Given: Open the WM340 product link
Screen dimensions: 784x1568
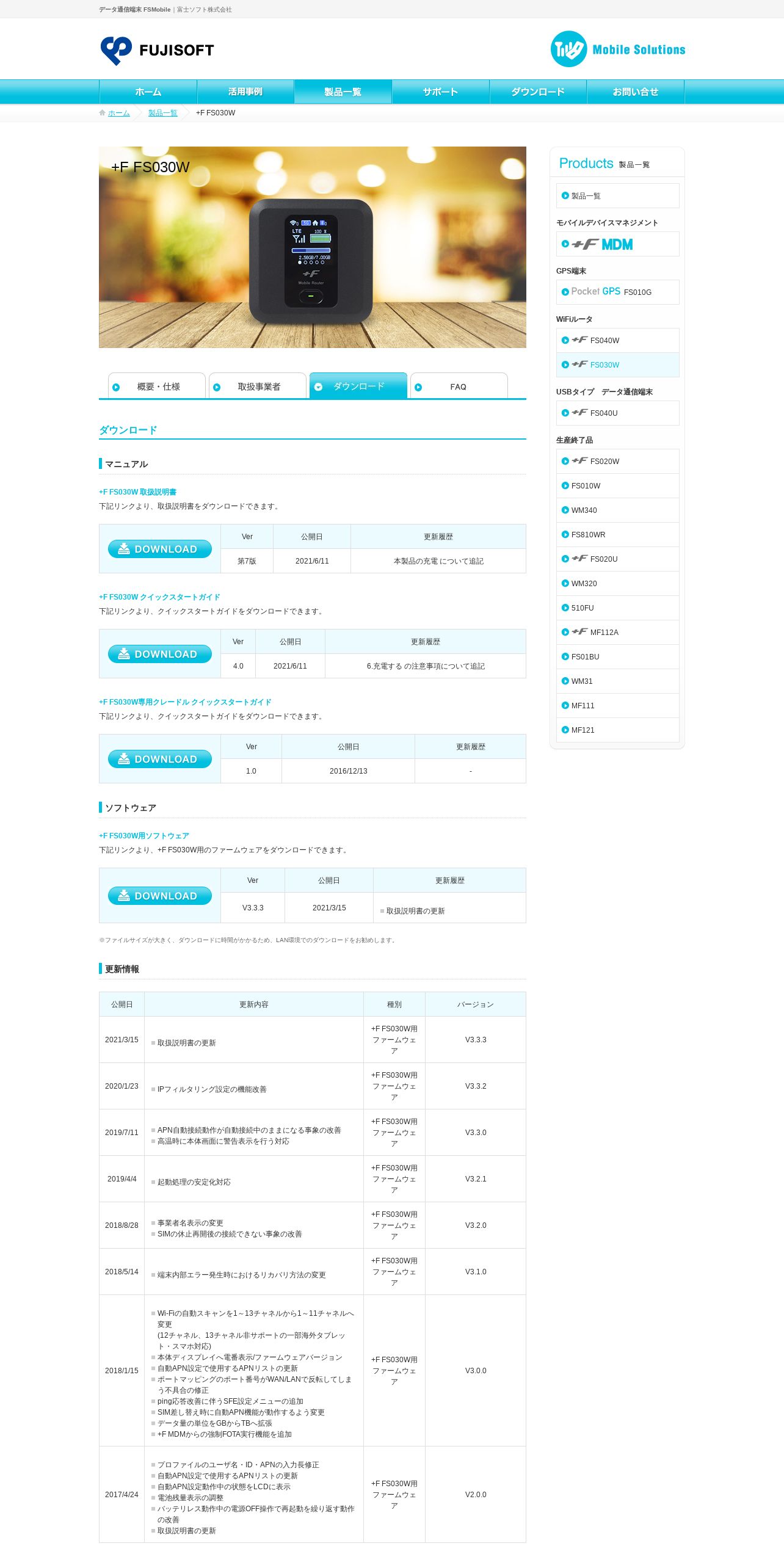Looking at the screenshot, I should 618,510.
